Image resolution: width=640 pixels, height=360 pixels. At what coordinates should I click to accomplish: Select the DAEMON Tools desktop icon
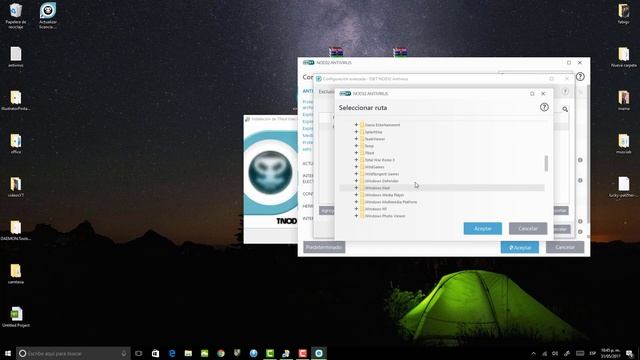tap(16, 230)
